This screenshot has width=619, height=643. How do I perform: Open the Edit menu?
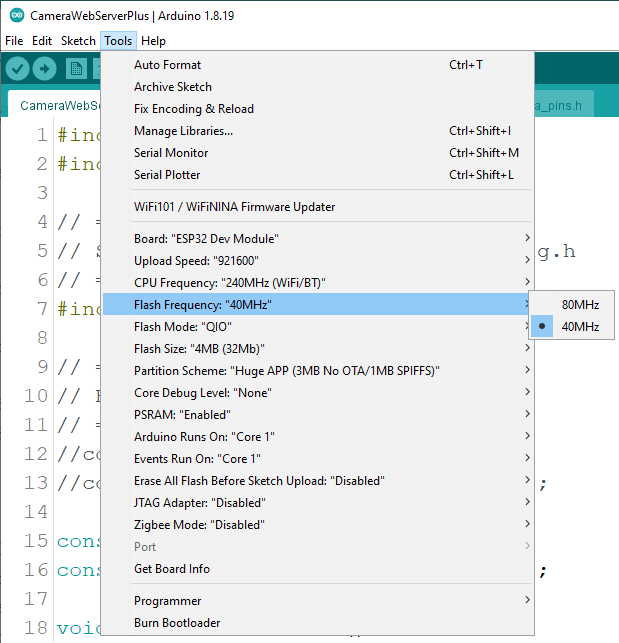(x=42, y=41)
